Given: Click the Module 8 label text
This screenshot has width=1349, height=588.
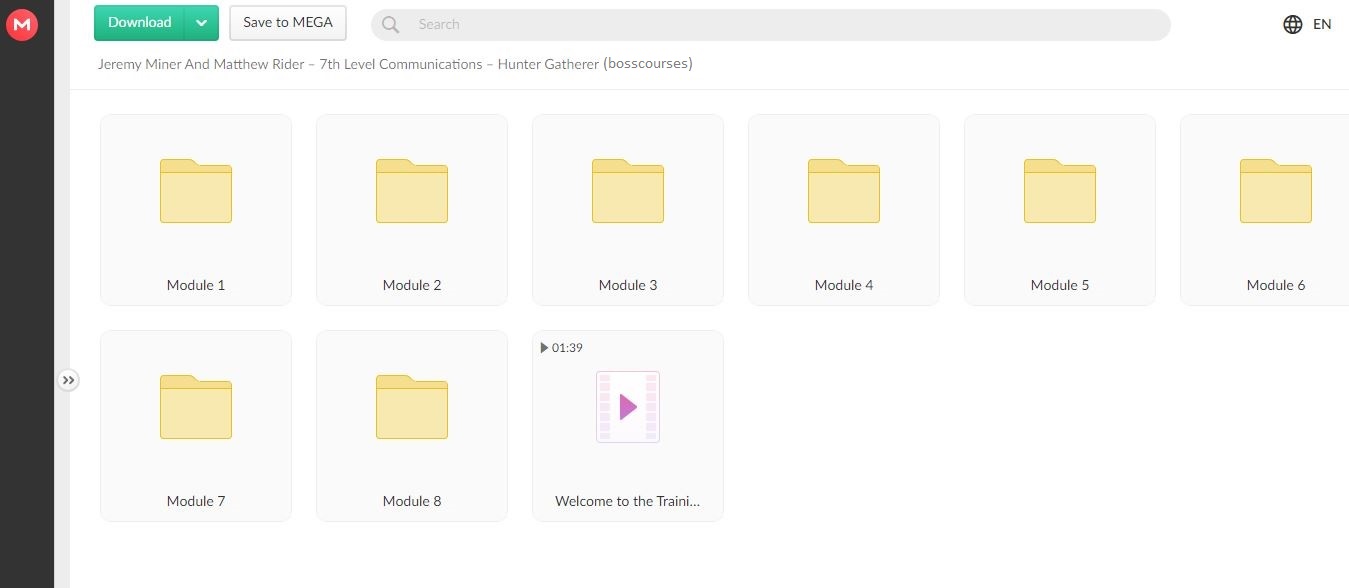Looking at the screenshot, I should coord(412,501).
